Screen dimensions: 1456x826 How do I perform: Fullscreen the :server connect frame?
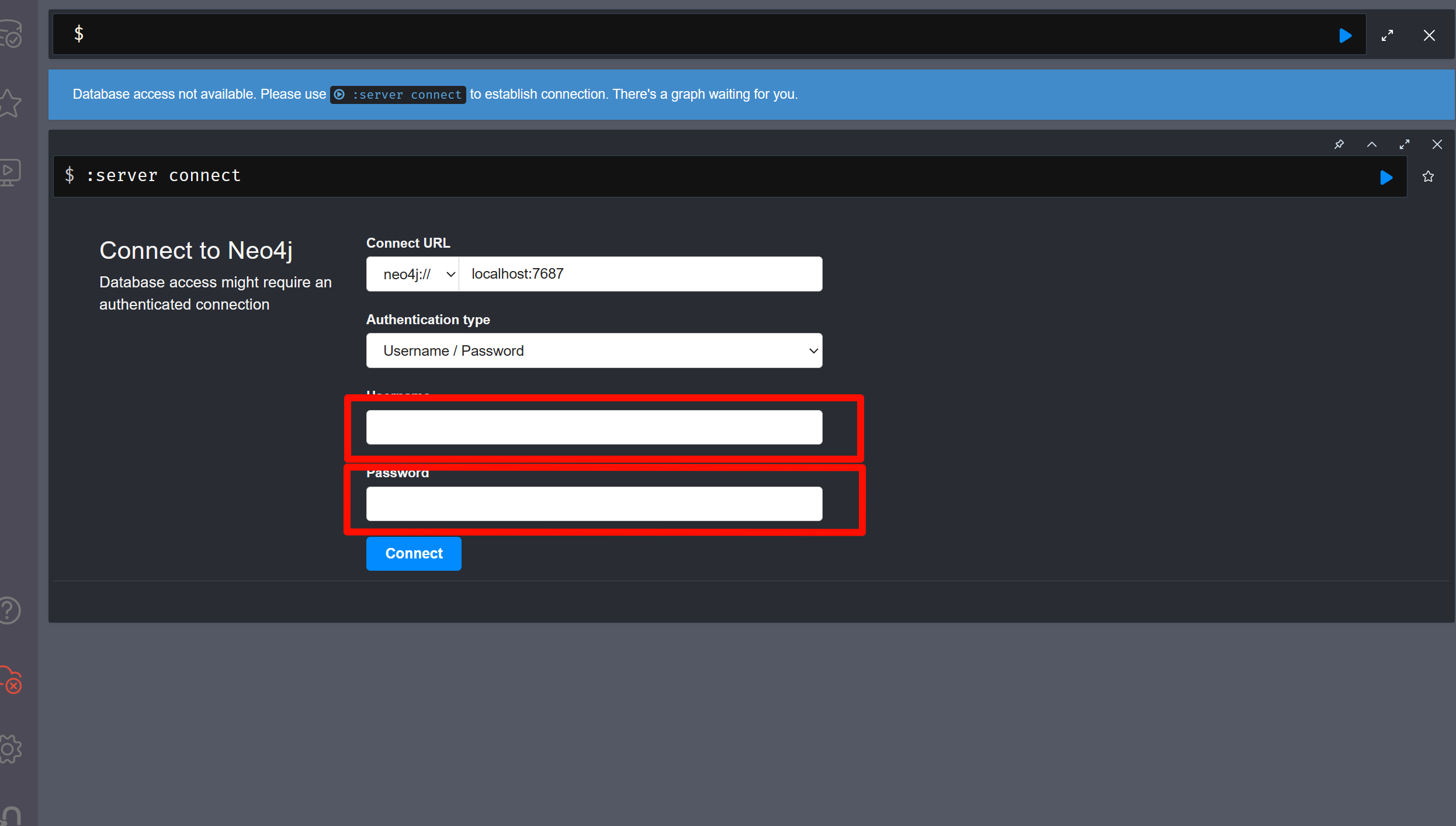coord(1404,144)
